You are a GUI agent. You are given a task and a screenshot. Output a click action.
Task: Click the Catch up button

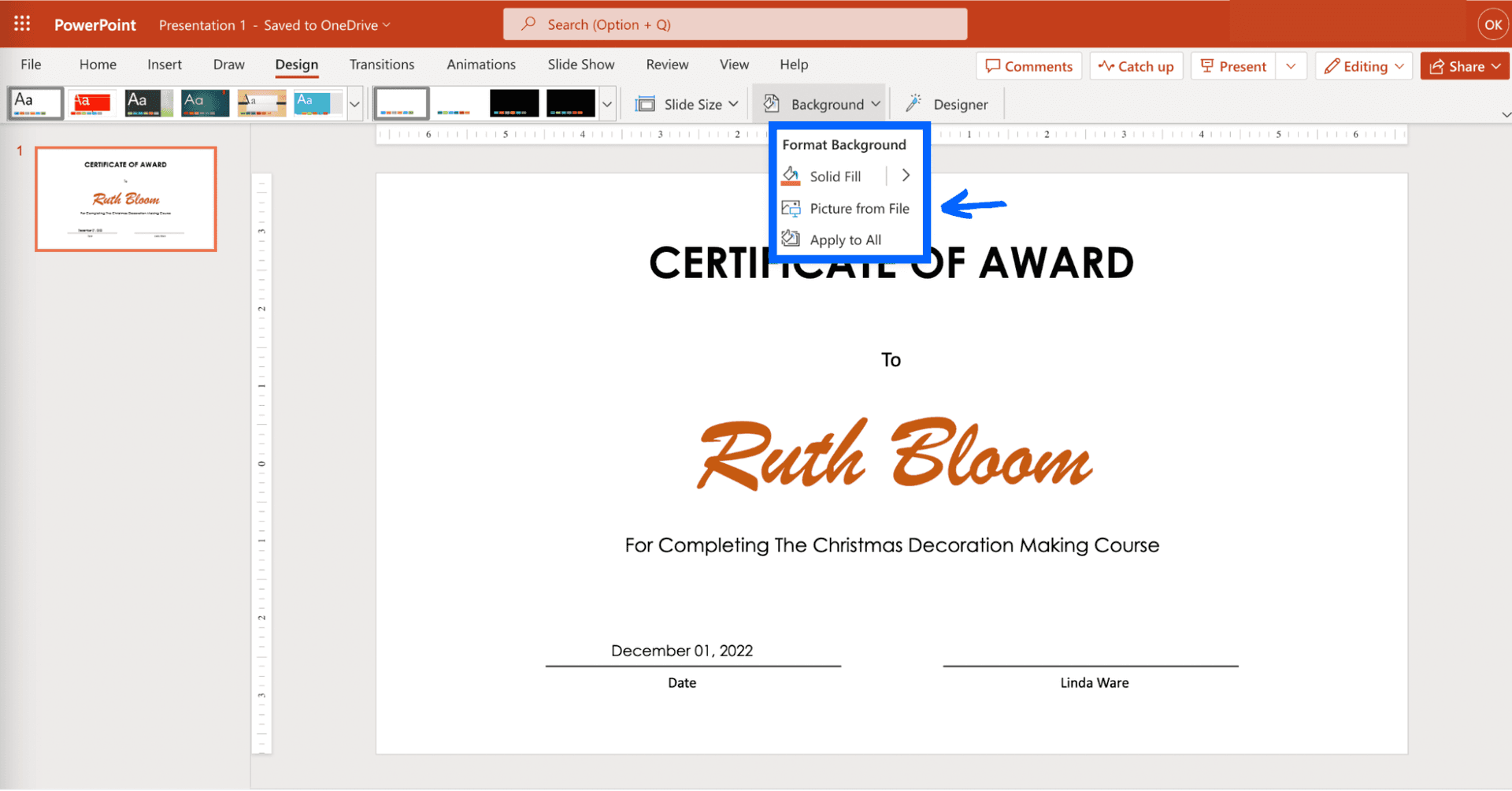1136,66
